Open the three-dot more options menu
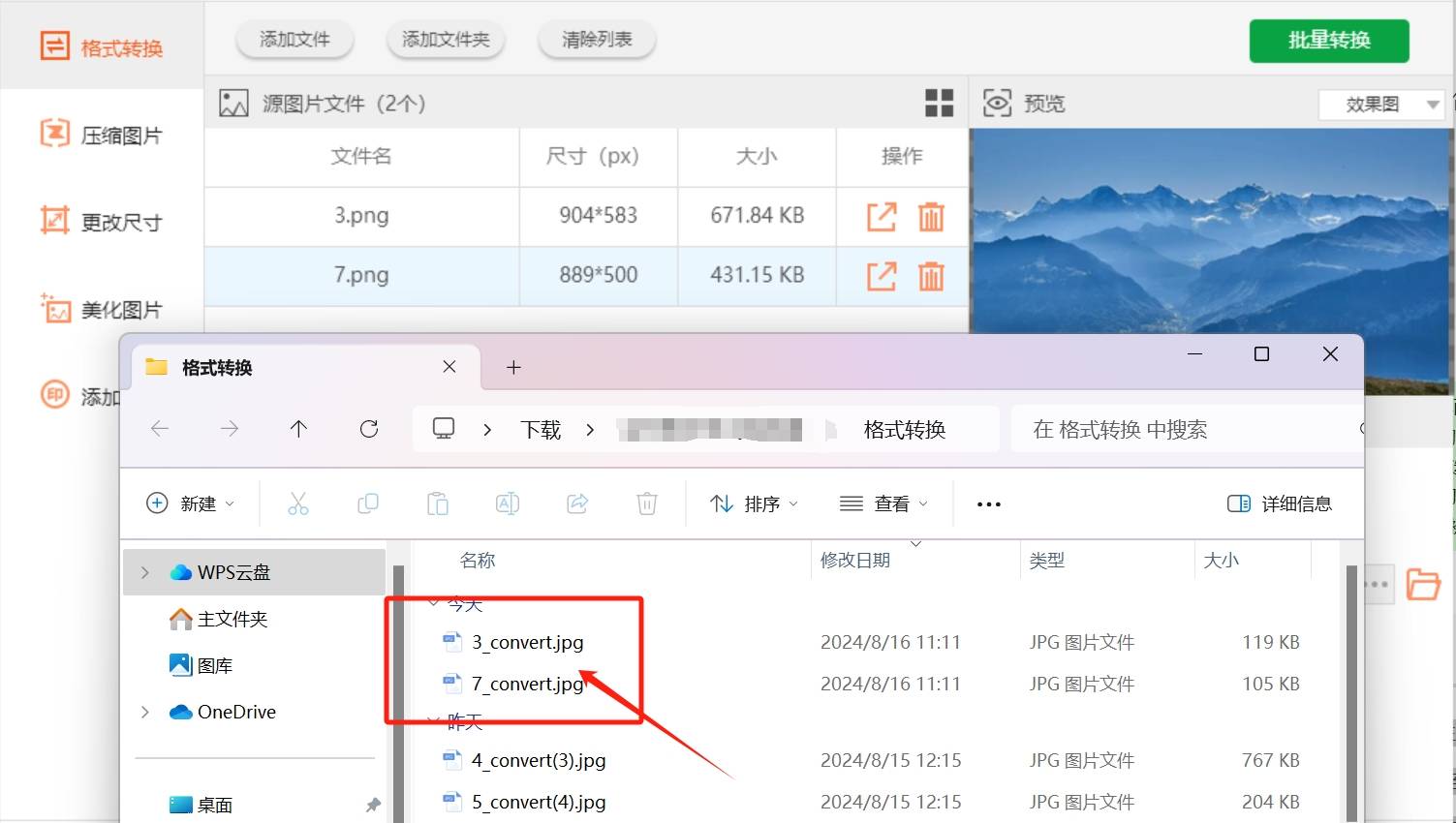Viewport: 1456px width, 823px height. point(989,504)
